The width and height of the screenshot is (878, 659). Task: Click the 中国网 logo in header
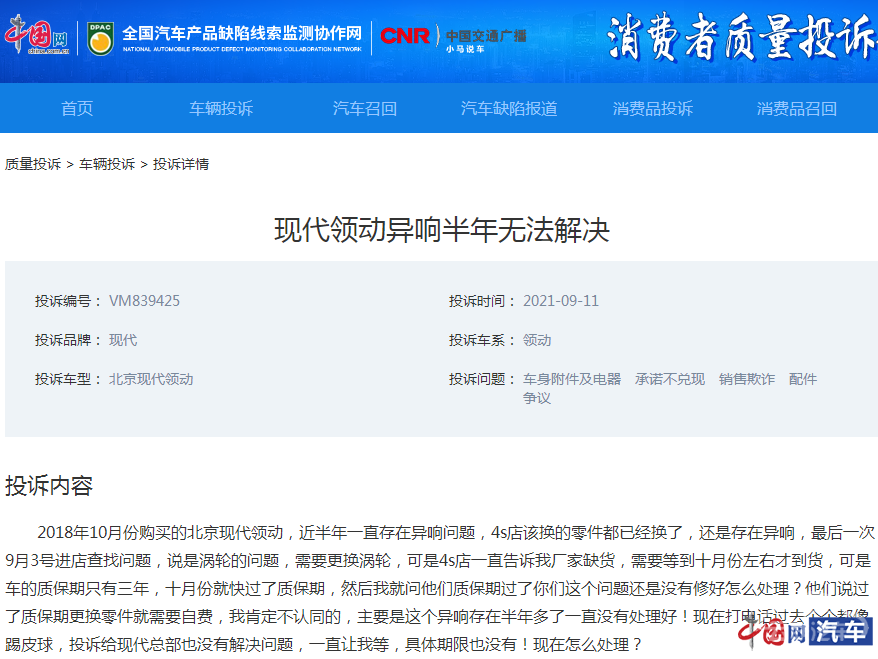(x=37, y=35)
